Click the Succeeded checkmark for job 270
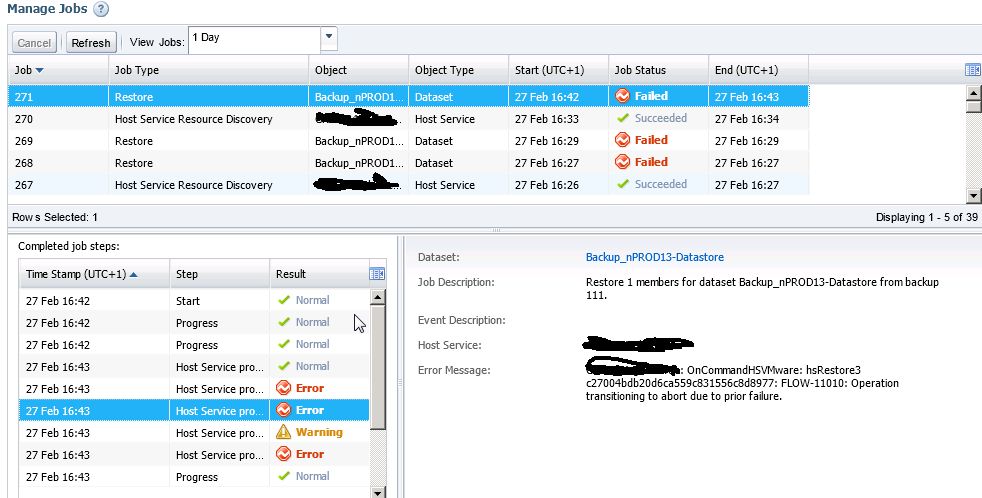The image size is (982, 498). [x=622, y=119]
